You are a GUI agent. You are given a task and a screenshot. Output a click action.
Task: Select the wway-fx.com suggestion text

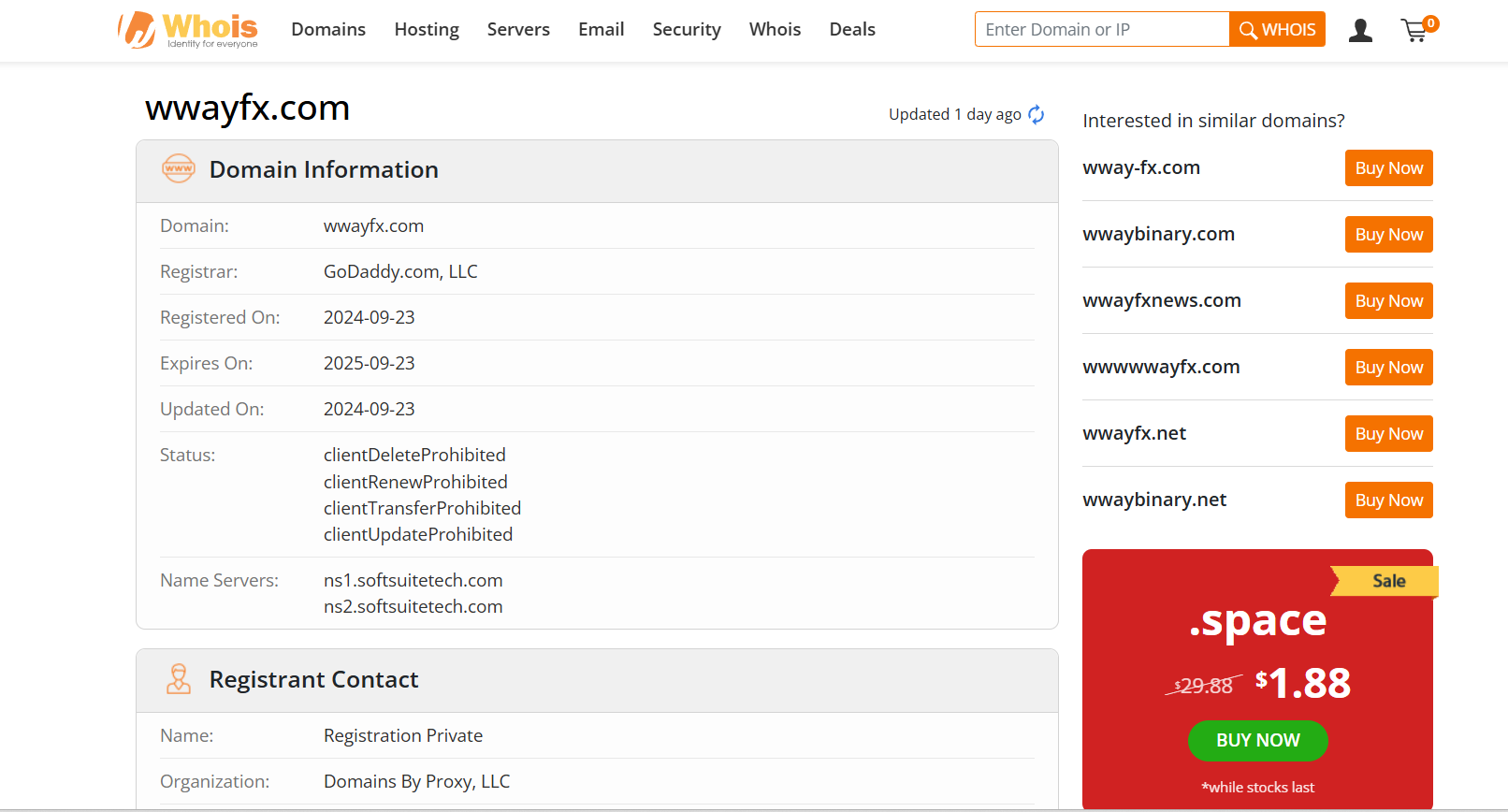1141,168
